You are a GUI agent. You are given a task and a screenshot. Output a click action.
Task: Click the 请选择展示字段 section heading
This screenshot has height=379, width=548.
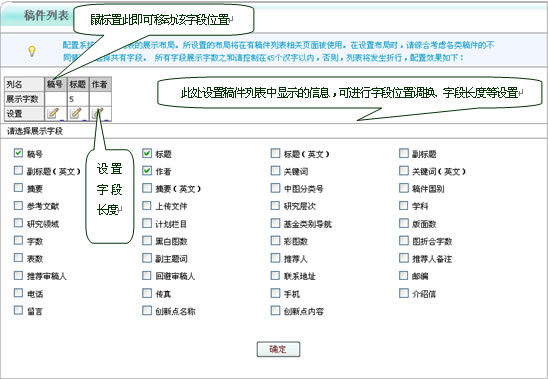coord(35,131)
